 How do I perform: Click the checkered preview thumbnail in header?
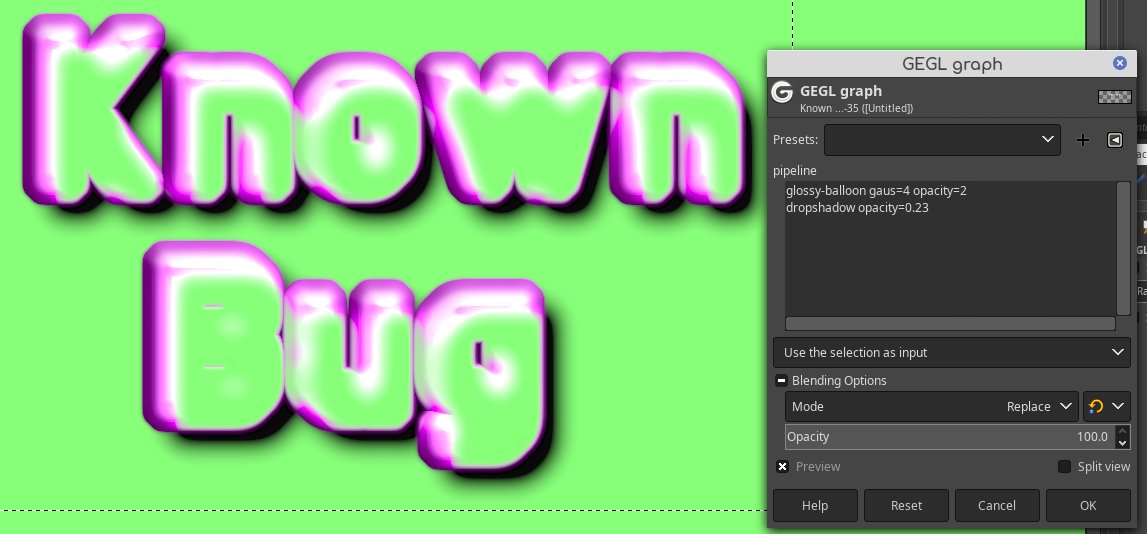(x=1110, y=97)
